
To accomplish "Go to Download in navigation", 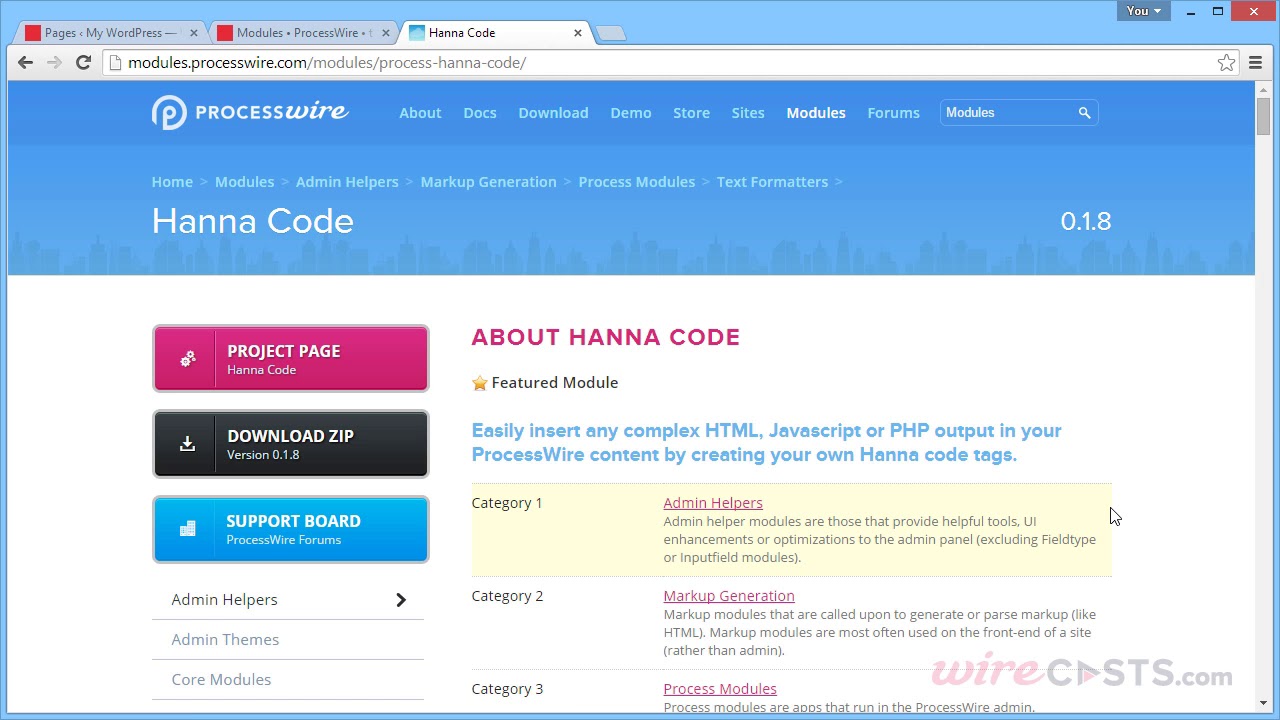I will pos(553,113).
